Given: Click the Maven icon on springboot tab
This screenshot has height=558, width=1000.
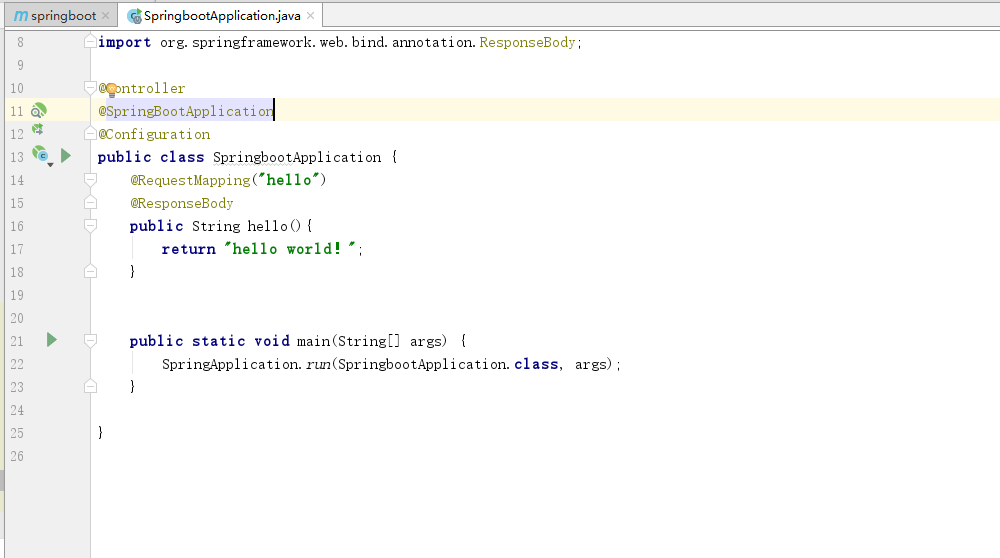Looking at the screenshot, I should 20,16.
